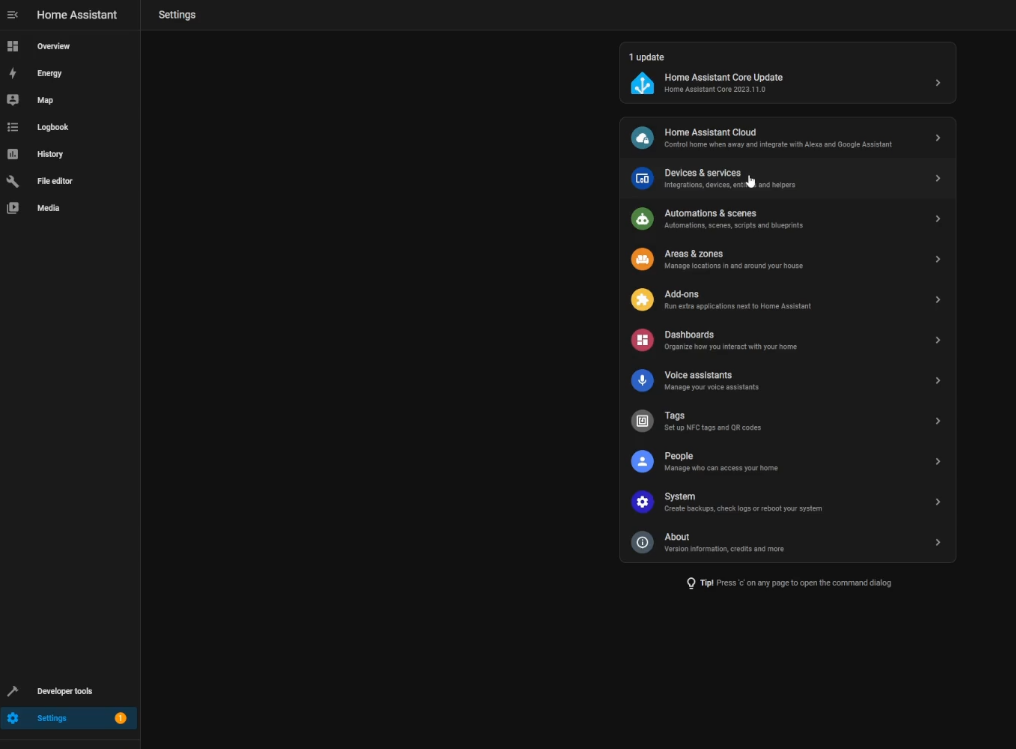Click the 'Home Assistant' sidebar title

point(76,15)
